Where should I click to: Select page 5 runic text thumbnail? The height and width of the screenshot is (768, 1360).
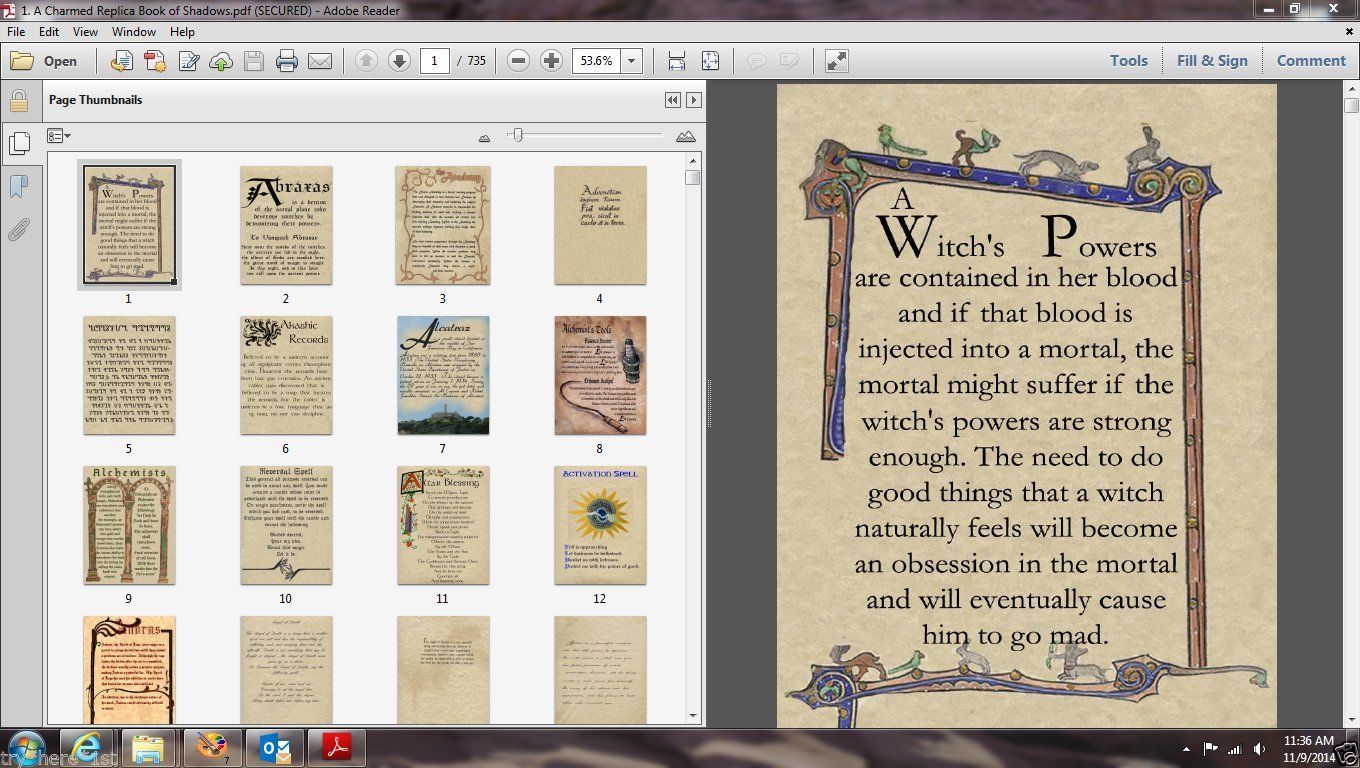click(x=129, y=375)
